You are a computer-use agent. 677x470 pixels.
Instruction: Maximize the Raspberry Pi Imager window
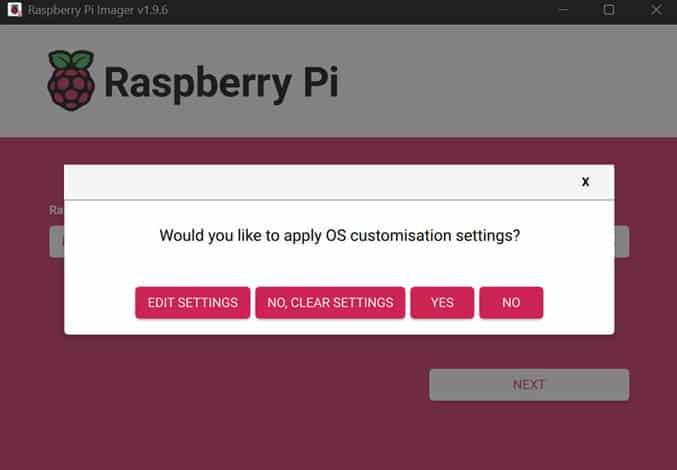(609, 10)
